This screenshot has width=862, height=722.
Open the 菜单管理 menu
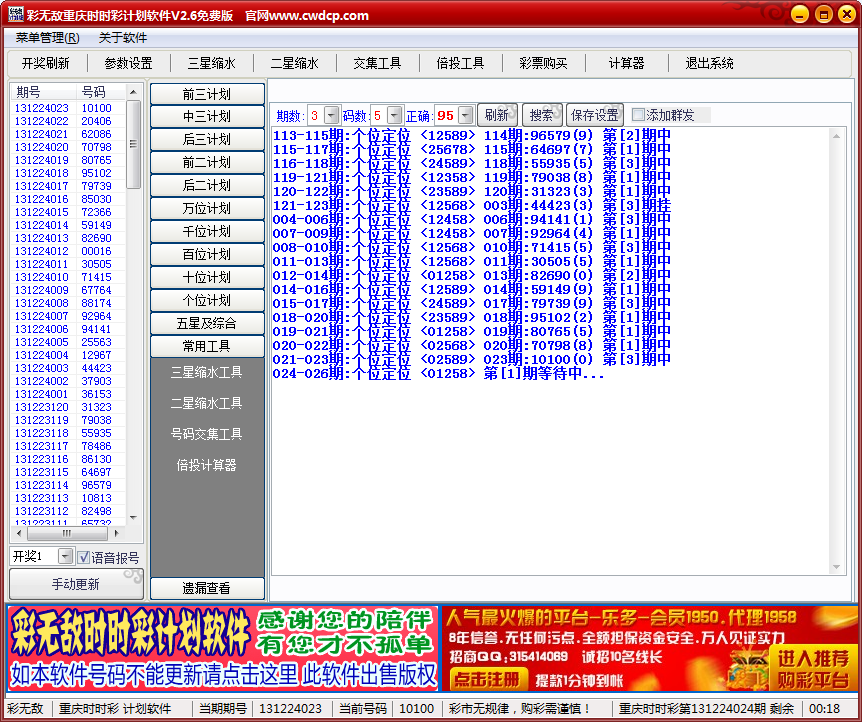(x=47, y=38)
